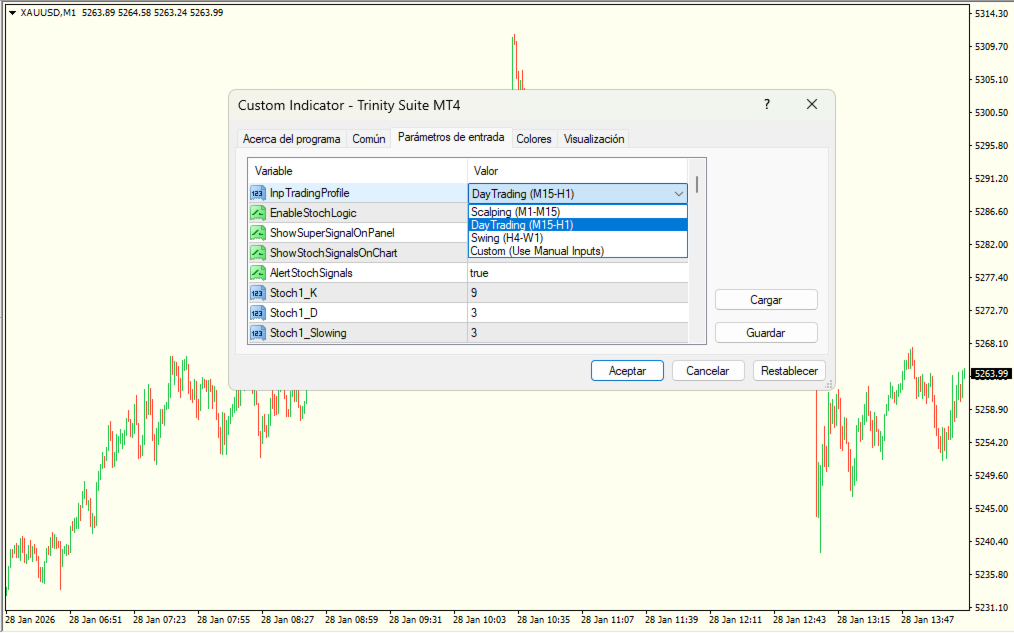This screenshot has height=633, width=1014.
Task: Click the dialog help question mark
Action: point(767,105)
